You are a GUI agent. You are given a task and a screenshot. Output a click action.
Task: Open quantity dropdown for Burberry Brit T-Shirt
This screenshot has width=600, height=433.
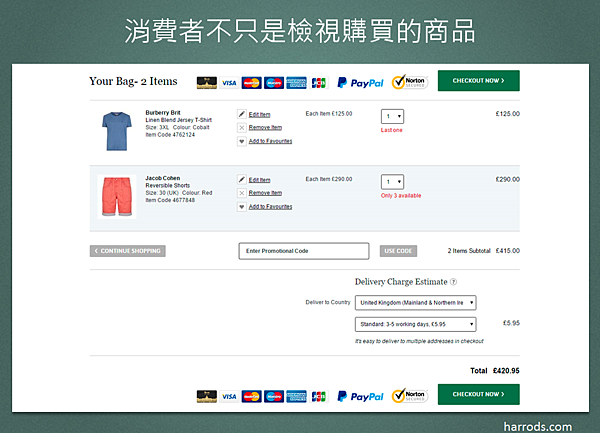pyautogui.click(x=393, y=116)
